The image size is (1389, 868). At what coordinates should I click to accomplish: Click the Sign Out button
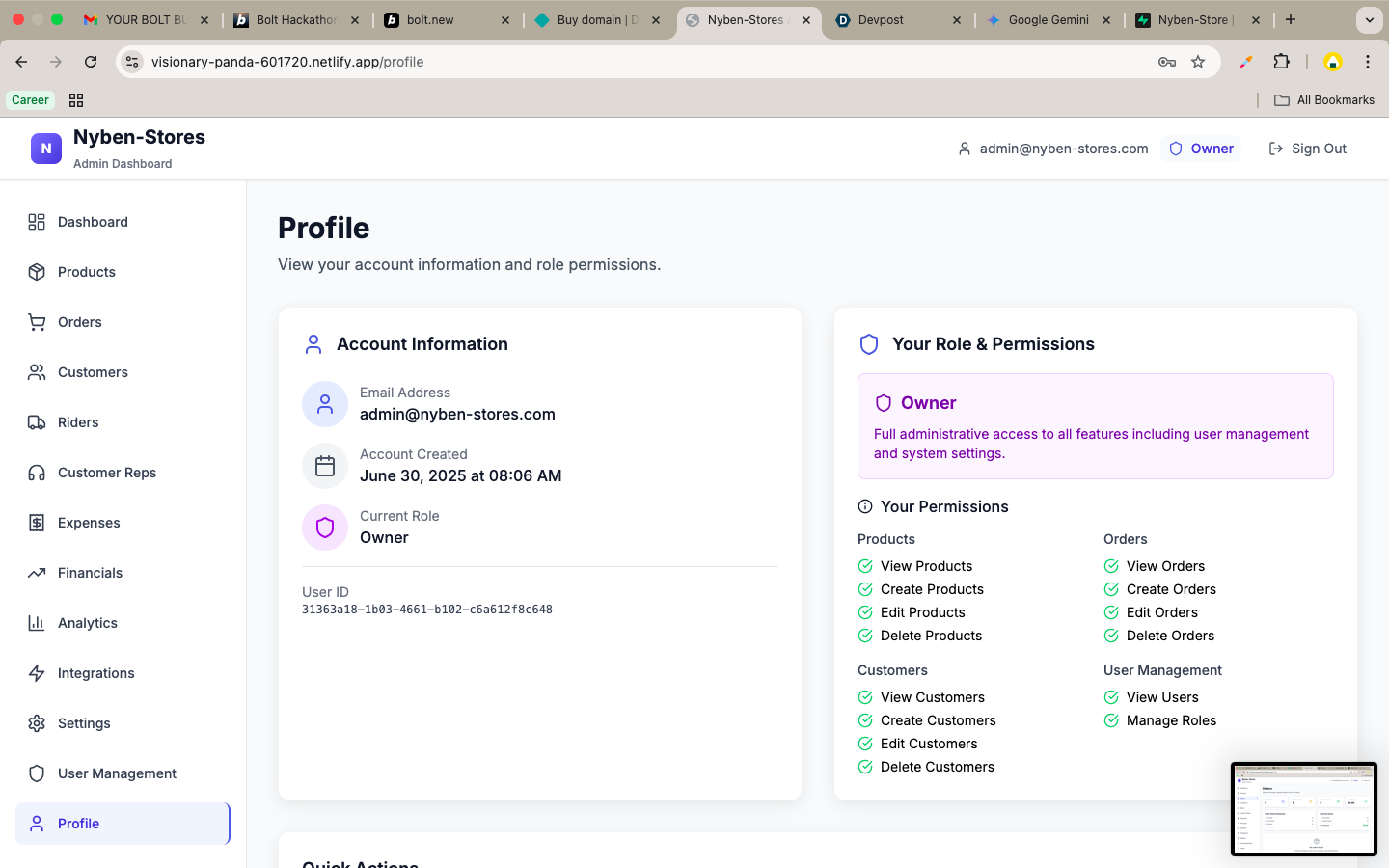[1307, 149]
